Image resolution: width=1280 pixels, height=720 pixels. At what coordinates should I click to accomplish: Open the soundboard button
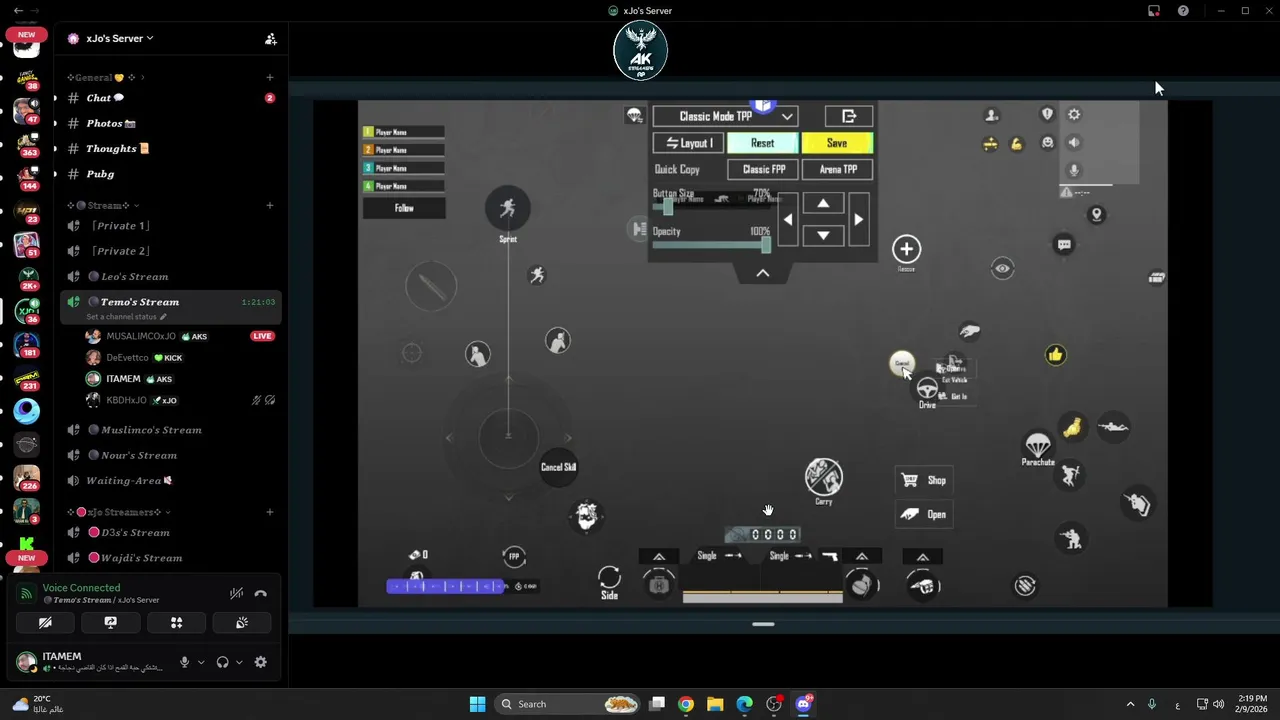(242, 622)
